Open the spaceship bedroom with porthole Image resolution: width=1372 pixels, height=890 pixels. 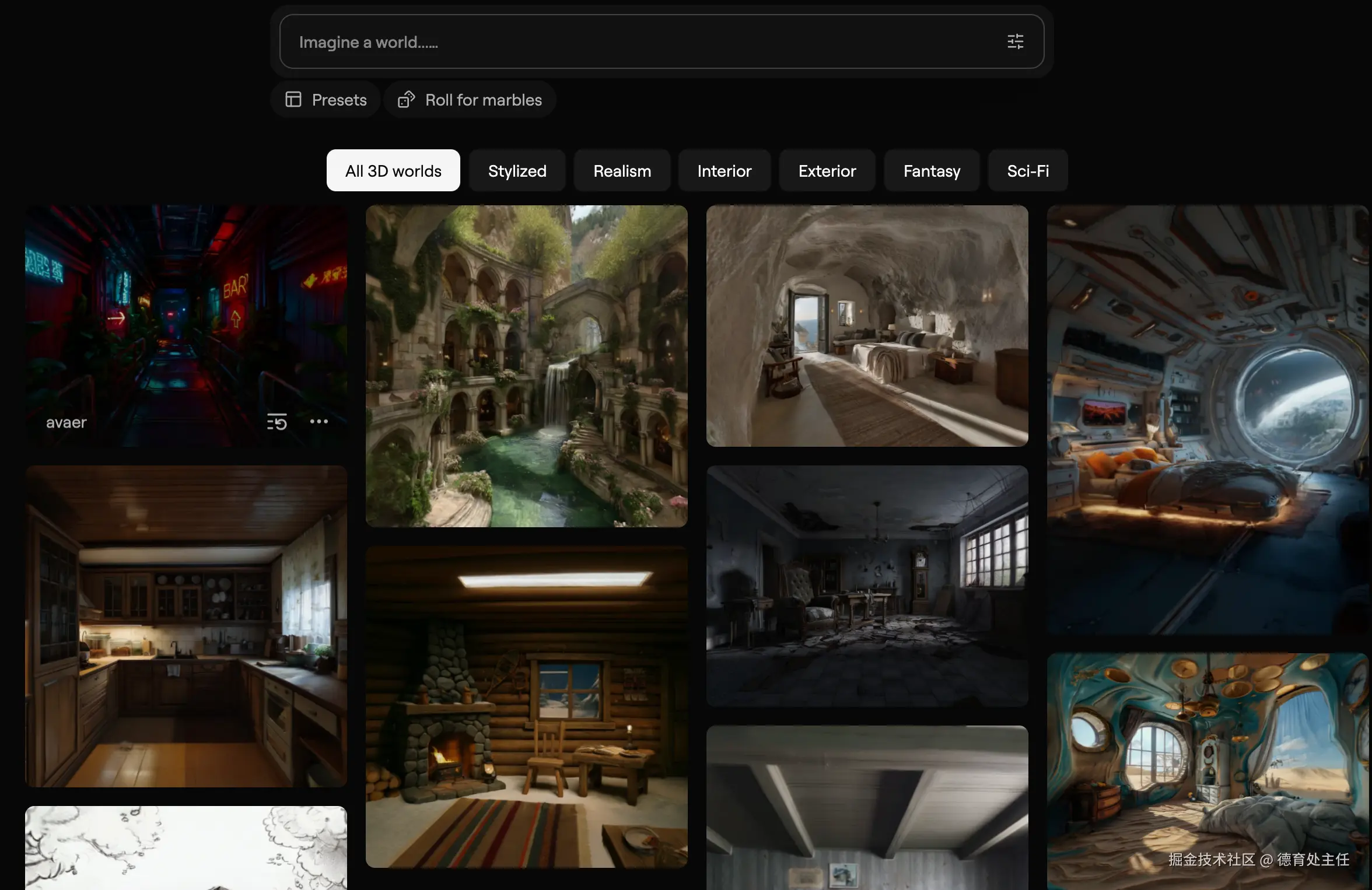pos(1207,419)
